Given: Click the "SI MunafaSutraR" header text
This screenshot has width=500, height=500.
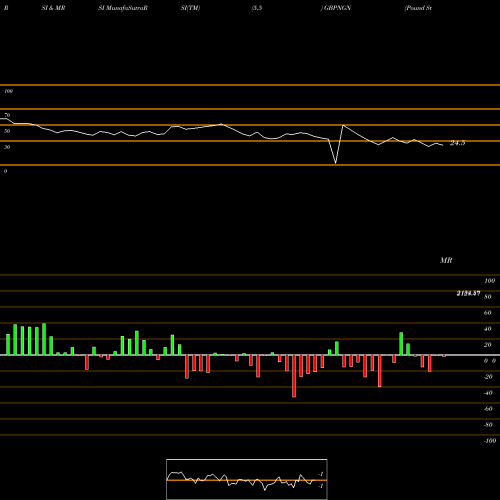Looking at the screenshot, I should click(x=123, y=8).
